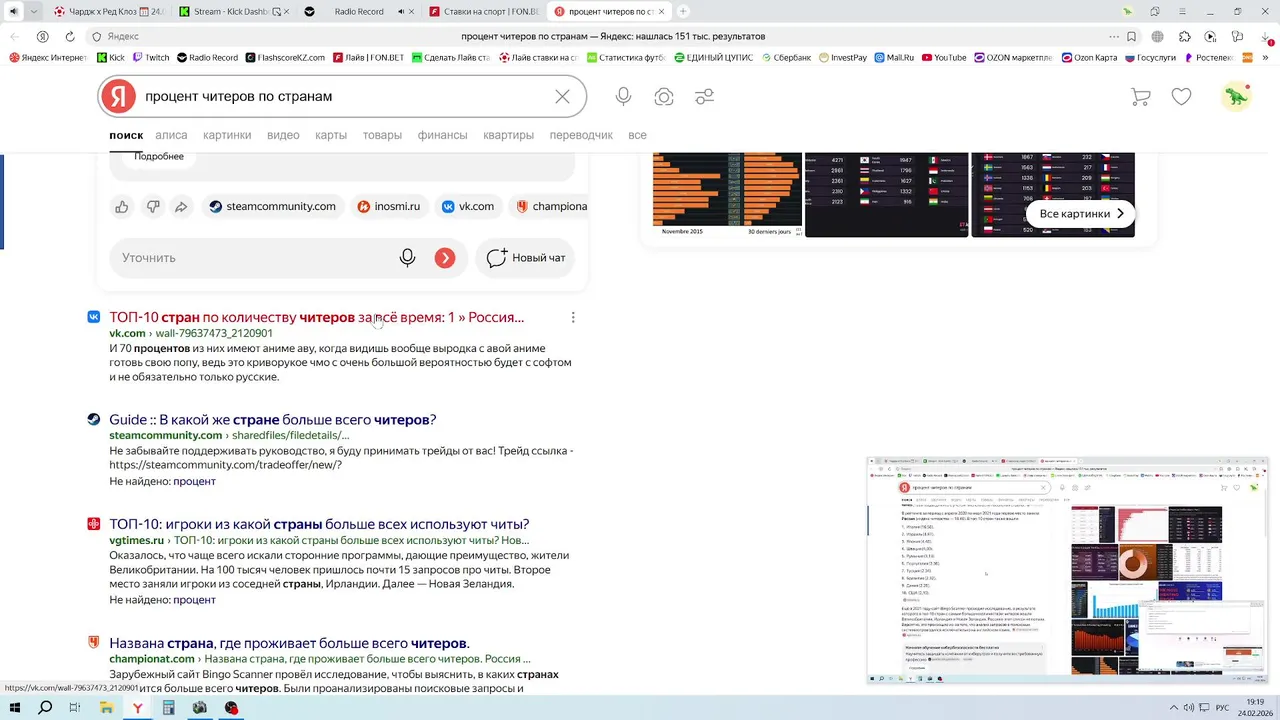Open the Названа страна championat result
1280x720 pixels.
[289, 643]
